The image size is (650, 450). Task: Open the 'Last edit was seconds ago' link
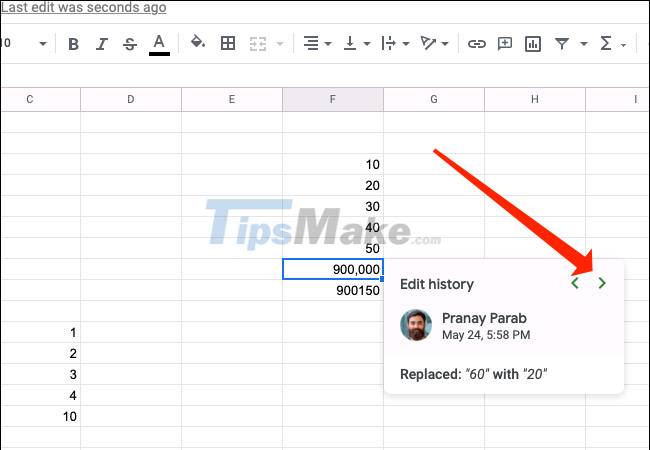coord(83,7)
